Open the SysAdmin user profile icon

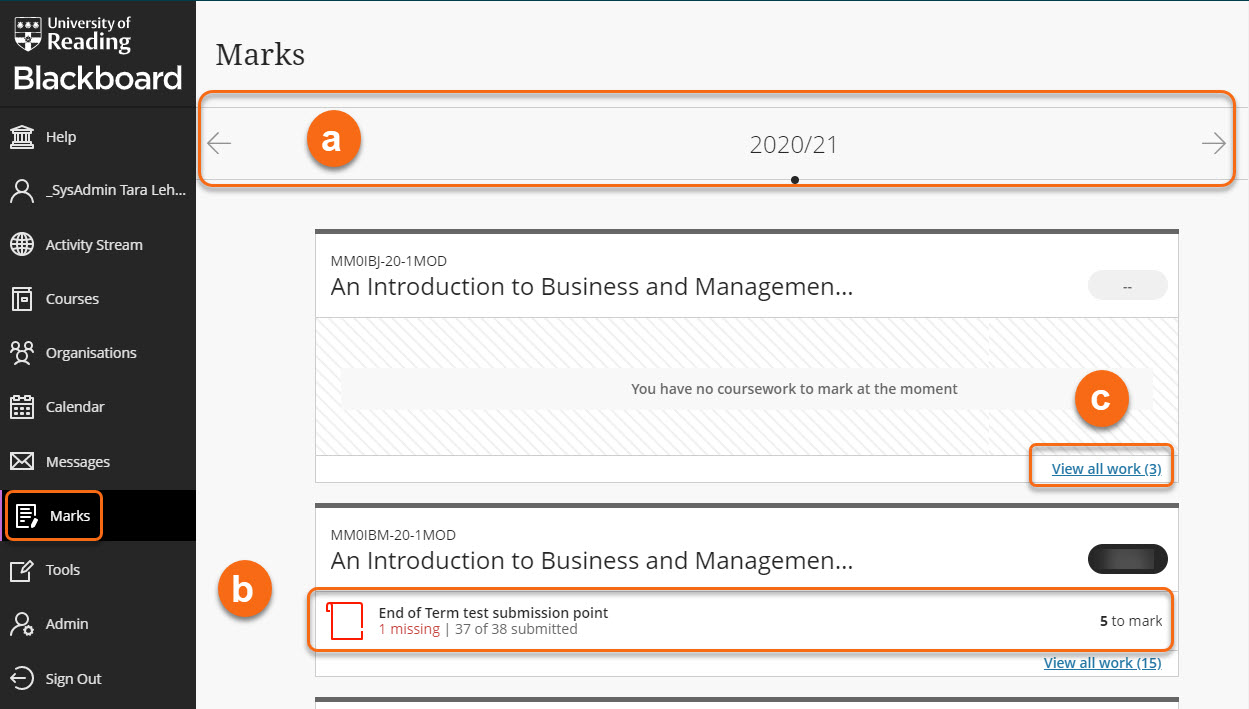(22, 191)
